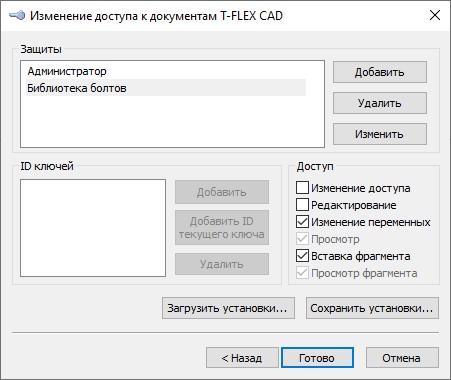Open Загрузить установки dialog
Image resolution: width=451 pixels, height=380 pixels.
[x=228, y=308]
